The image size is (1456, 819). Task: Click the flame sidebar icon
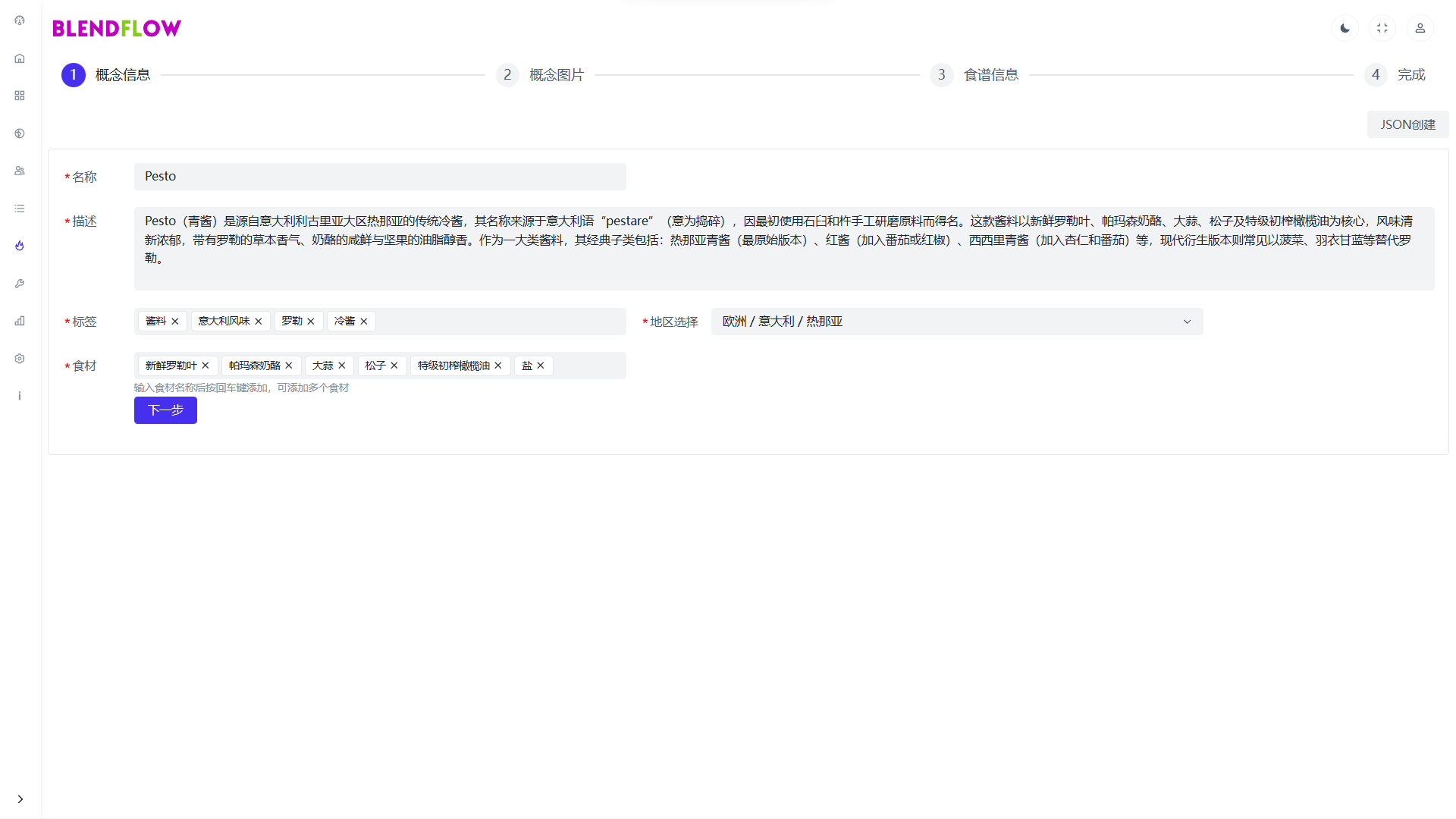[20, 246]
